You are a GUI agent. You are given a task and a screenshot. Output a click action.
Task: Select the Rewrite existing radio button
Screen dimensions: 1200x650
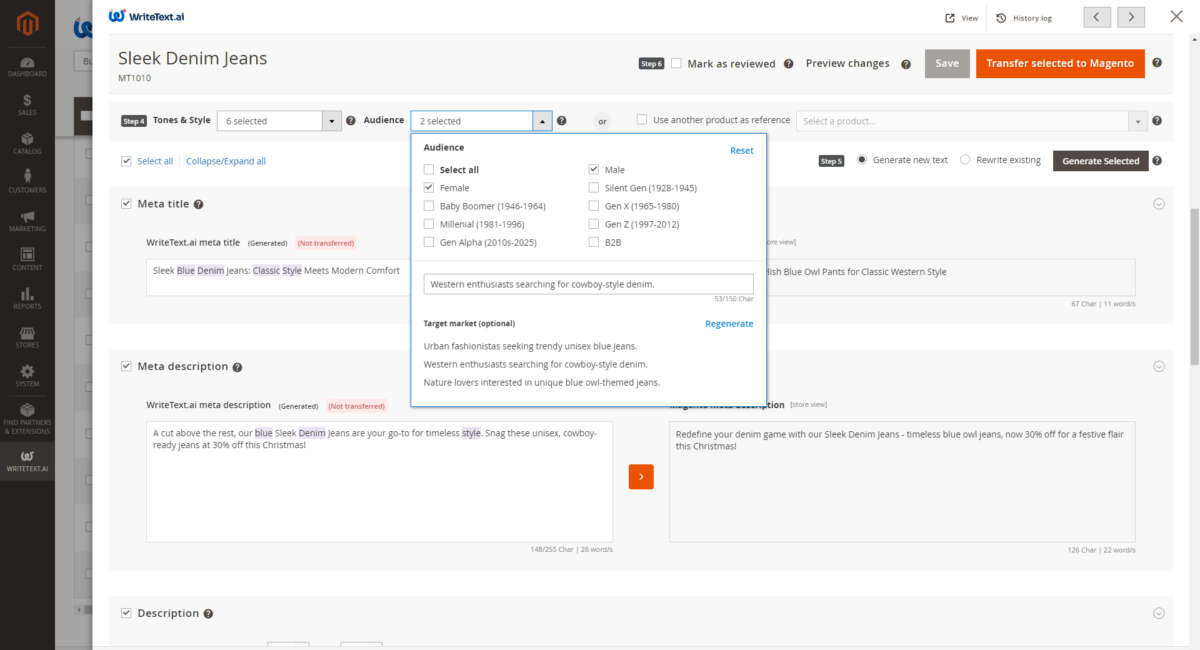[965, 160]
